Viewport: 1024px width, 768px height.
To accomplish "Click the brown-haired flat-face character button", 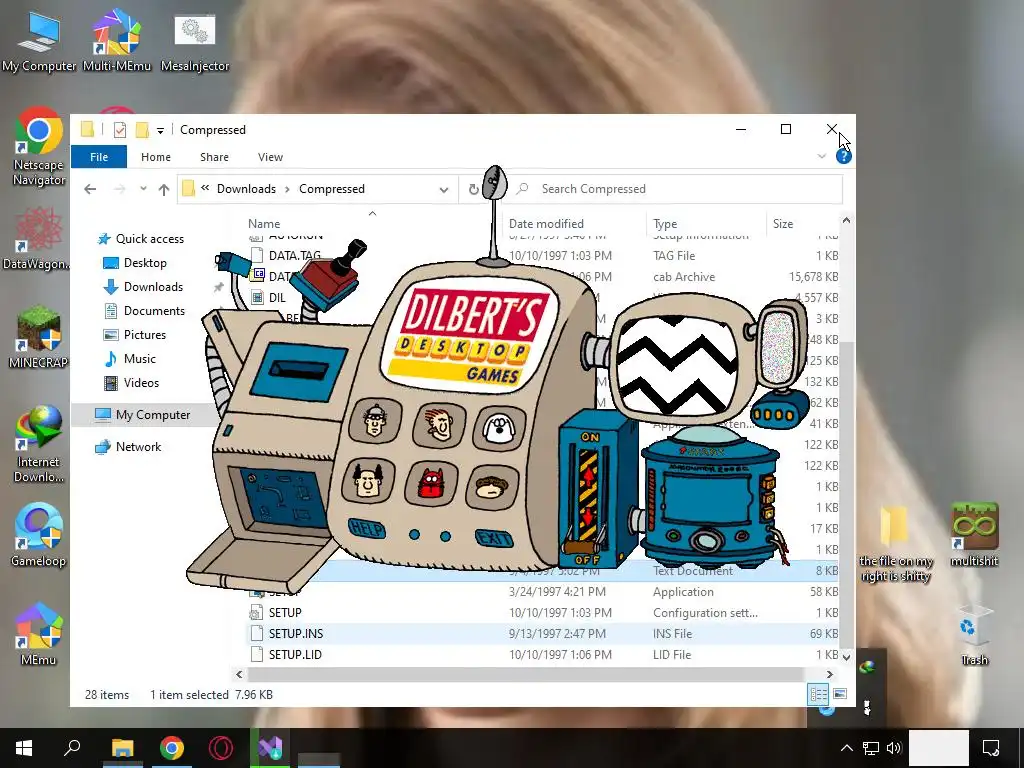I will (491, 487).
